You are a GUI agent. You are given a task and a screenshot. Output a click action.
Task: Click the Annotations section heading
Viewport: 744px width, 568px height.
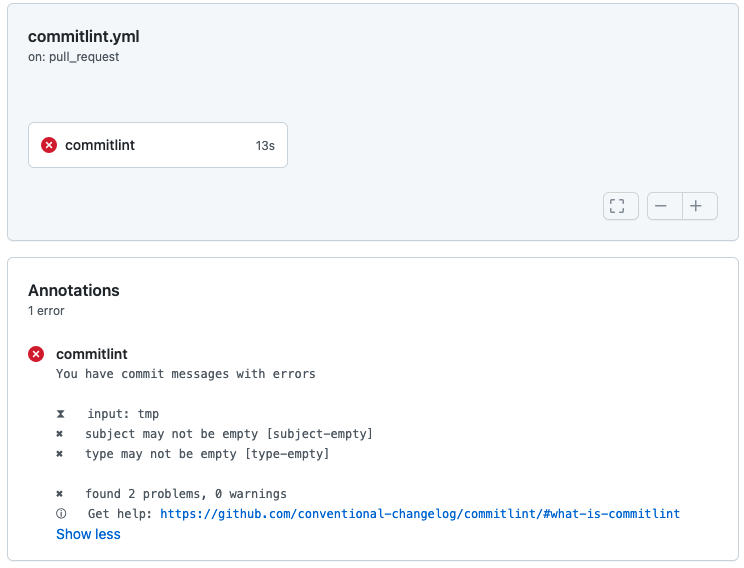pos(74,290)
